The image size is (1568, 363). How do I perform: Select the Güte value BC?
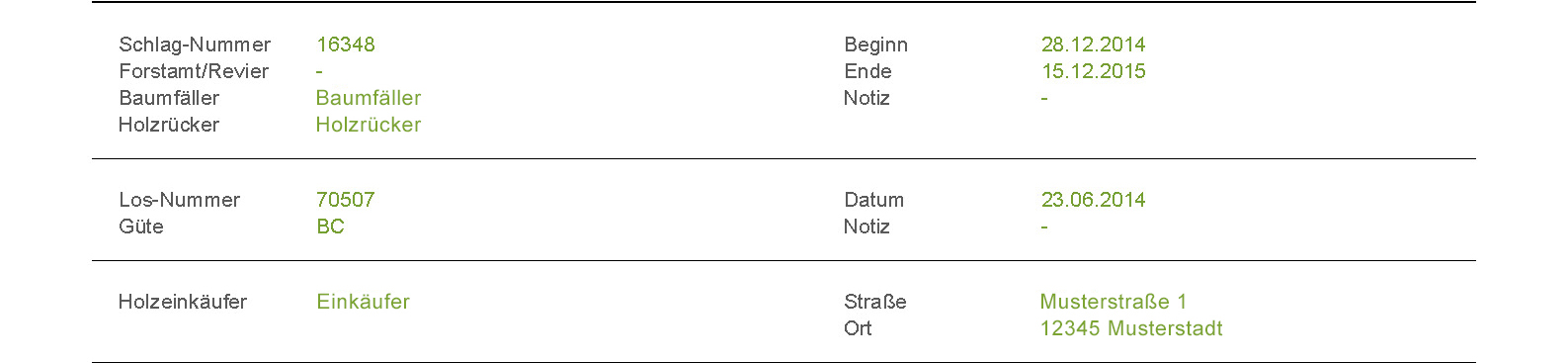point(330,227)
